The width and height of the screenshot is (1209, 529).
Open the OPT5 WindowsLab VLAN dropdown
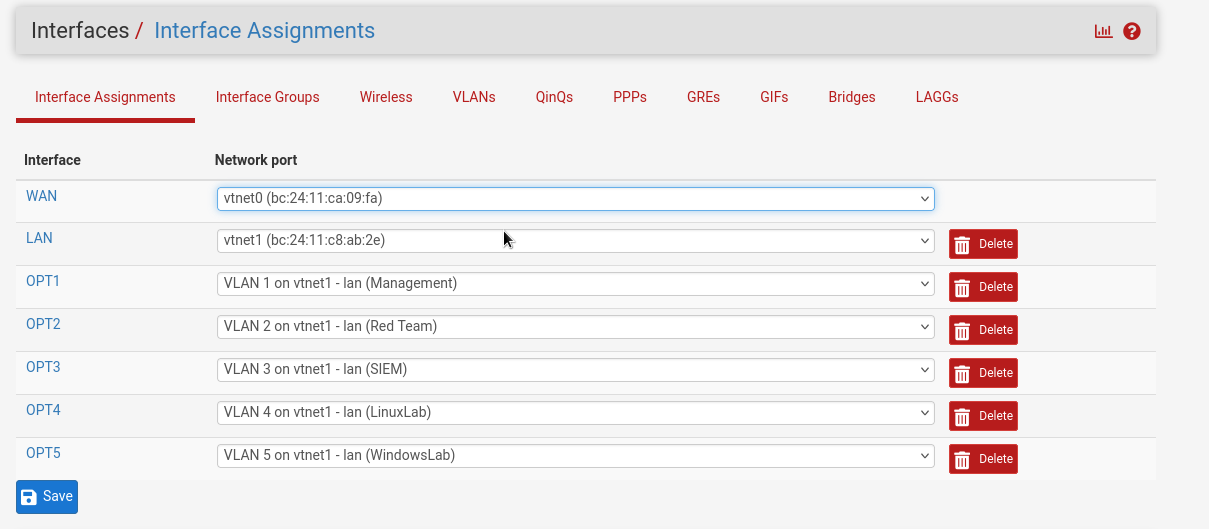coord(576,456)
